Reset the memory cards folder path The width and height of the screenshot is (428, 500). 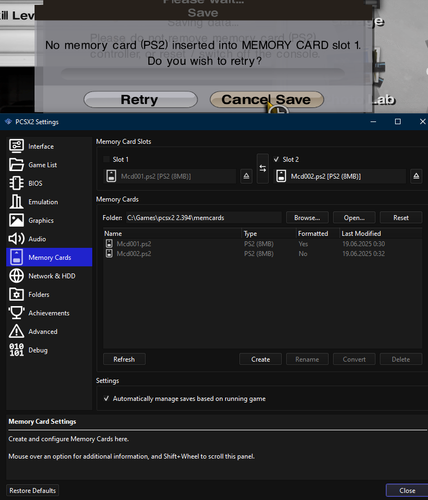[401, 218]
